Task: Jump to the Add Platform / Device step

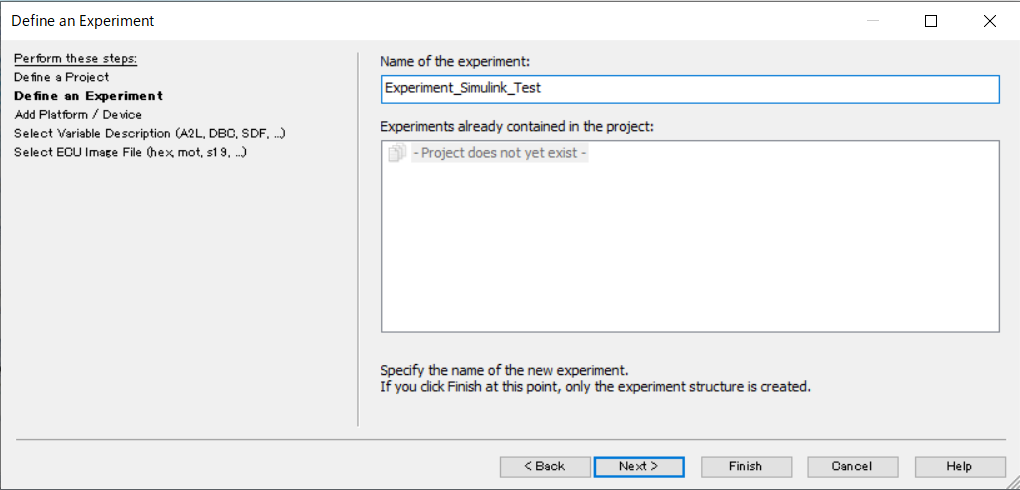Action: point(78,115)
